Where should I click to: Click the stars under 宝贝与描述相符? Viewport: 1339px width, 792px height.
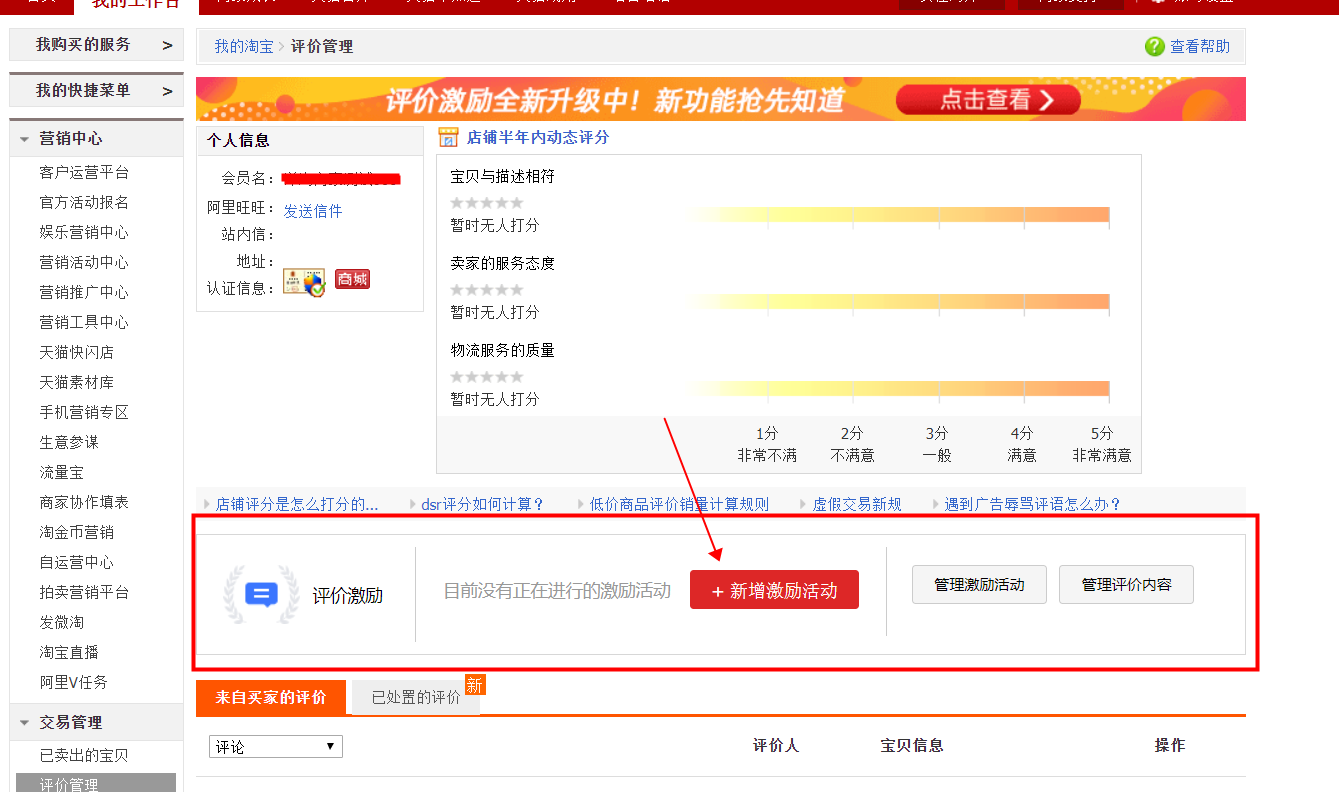click(x=487, y=203)
